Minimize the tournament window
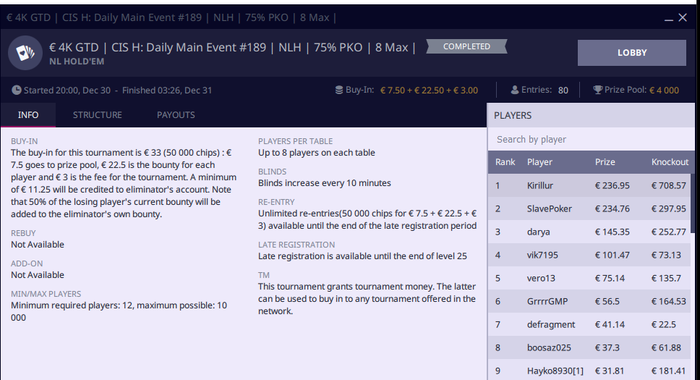This screenshot has height=380, width=700. point(668,19)
